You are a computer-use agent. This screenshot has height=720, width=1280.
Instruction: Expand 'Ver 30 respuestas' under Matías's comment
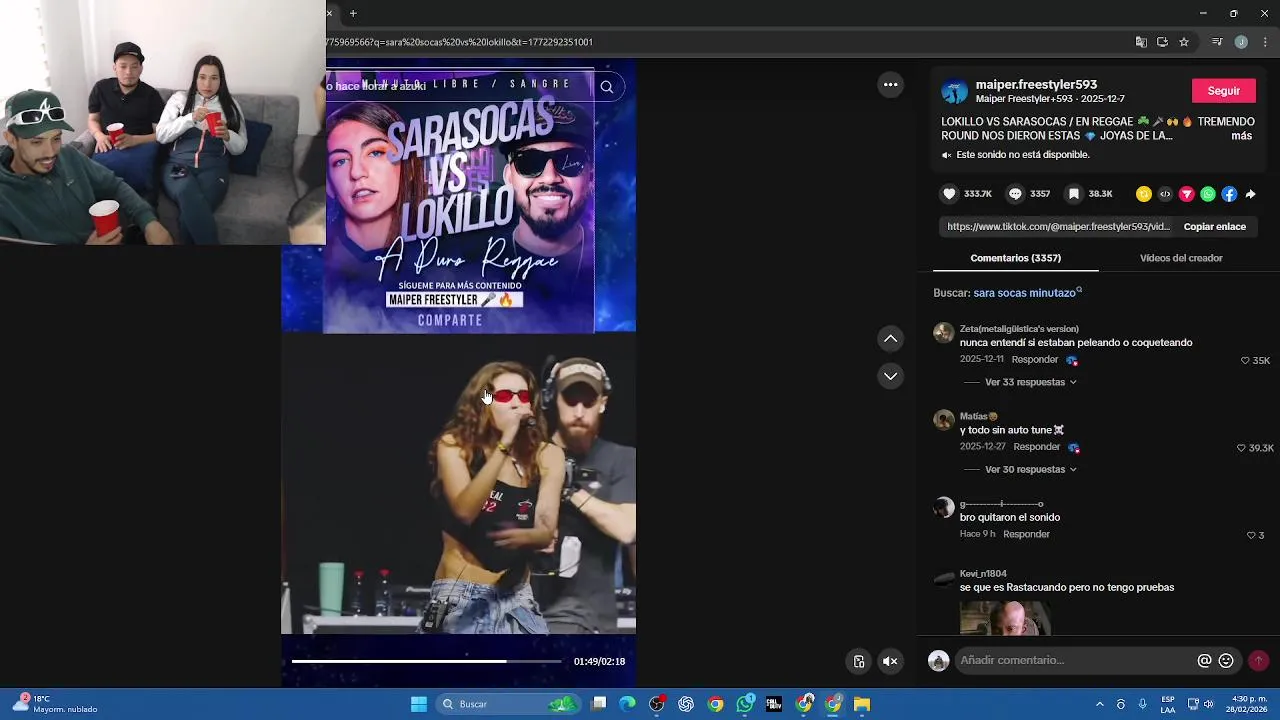pyautogui.click(x=1030, y=469)
